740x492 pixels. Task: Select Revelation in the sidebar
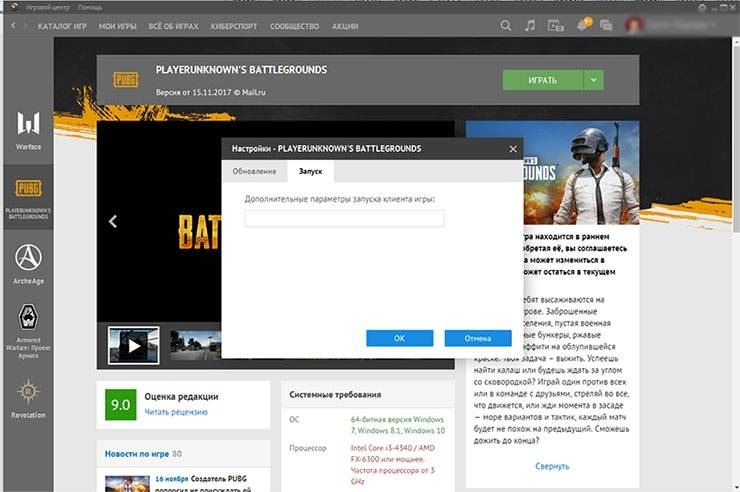28,398
